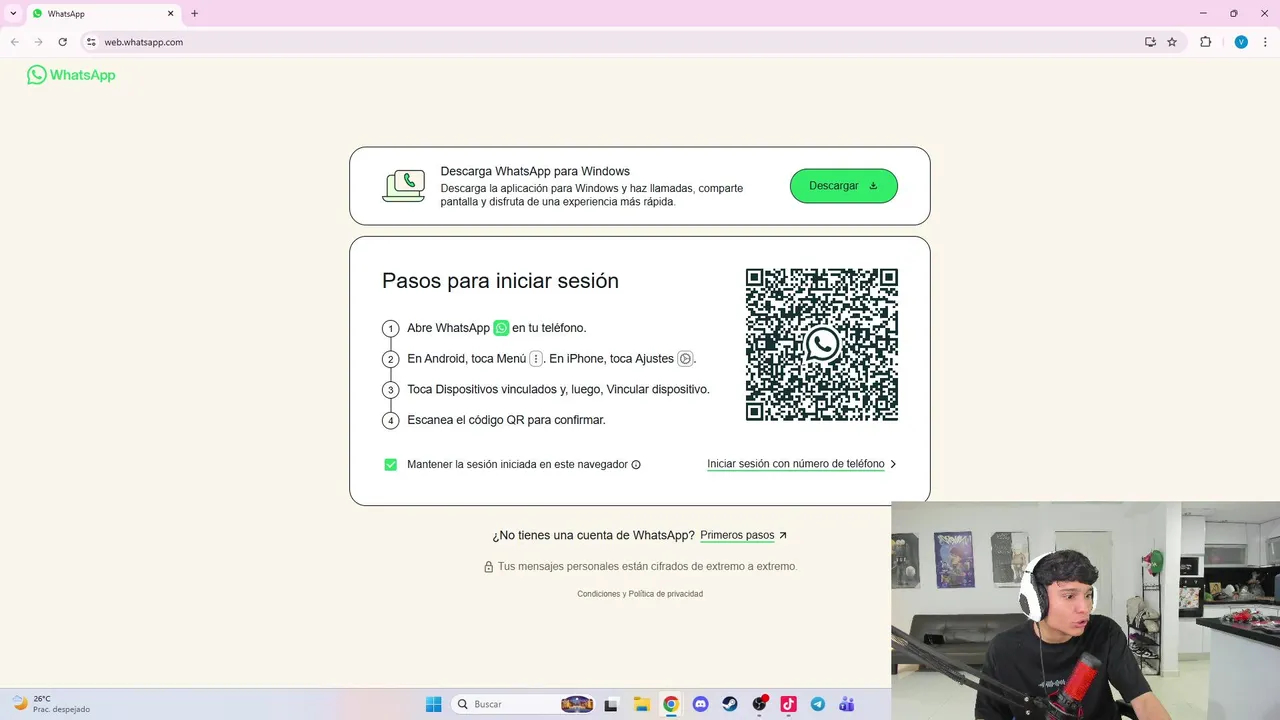Click the taskbar Buscar search box
This screenshot has height=720, width=1280.
coord(523,704)
